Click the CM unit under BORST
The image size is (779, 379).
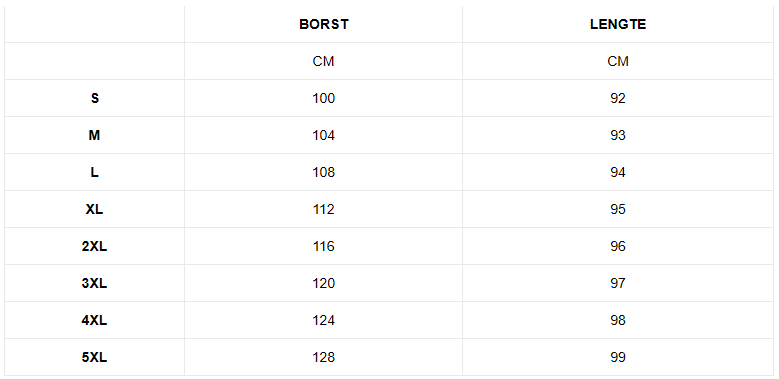click(323, 61)
